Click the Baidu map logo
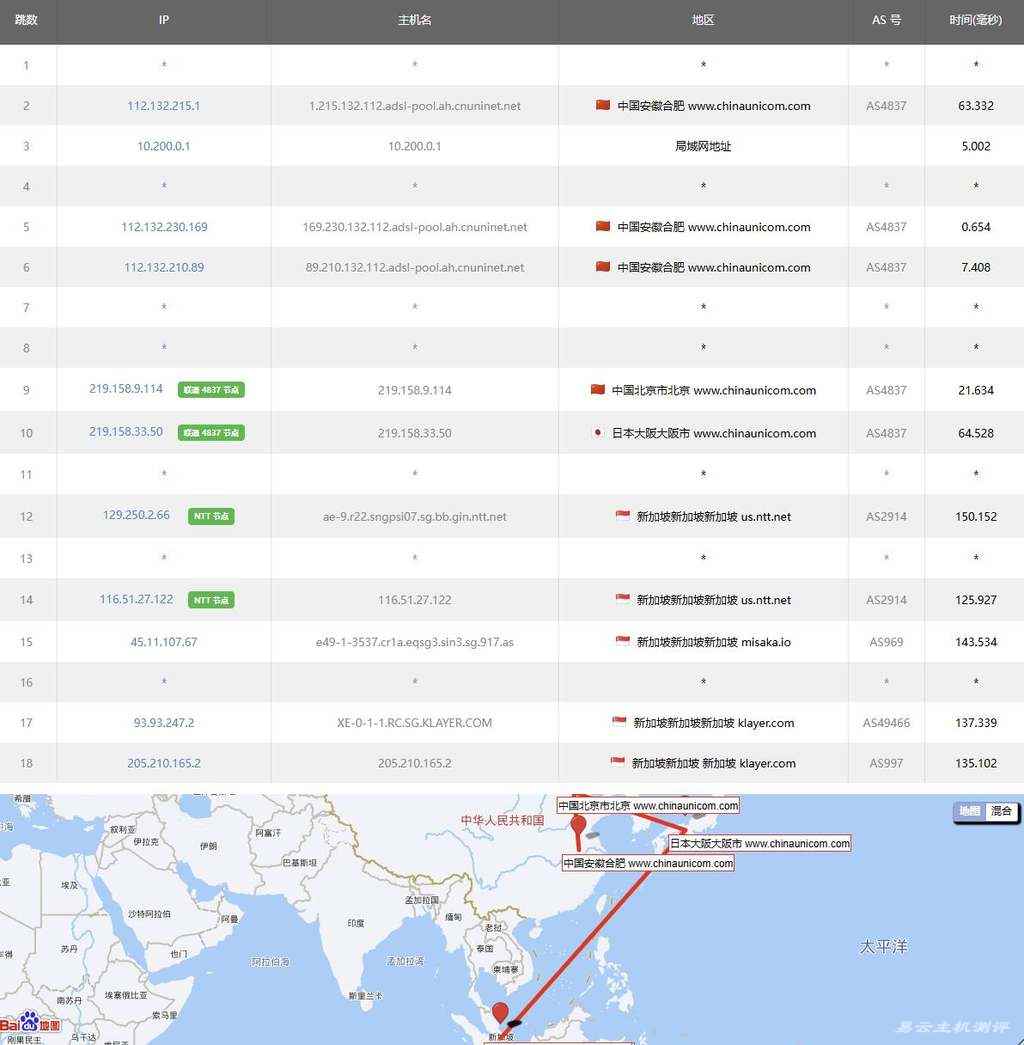The height and width of the screenshot is (1045, 1024). click(30, 1024)
